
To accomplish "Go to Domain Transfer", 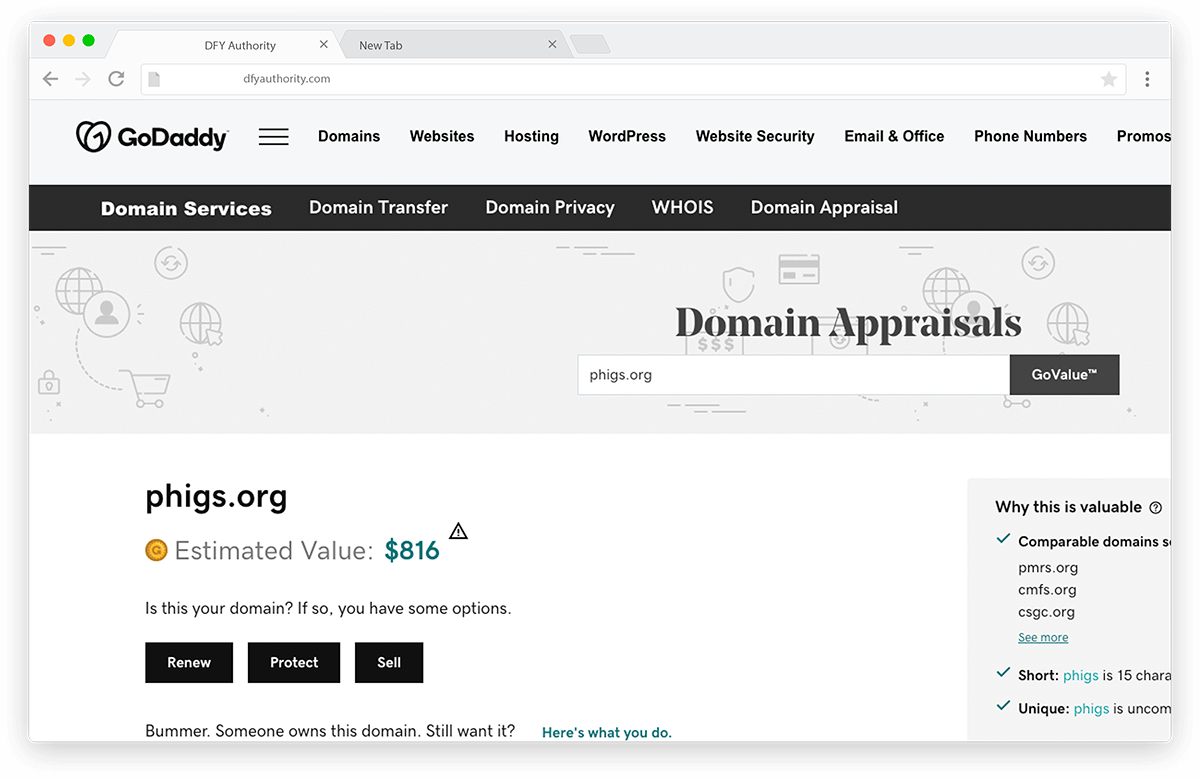I will pyautogui.click(x=378, y=208).
